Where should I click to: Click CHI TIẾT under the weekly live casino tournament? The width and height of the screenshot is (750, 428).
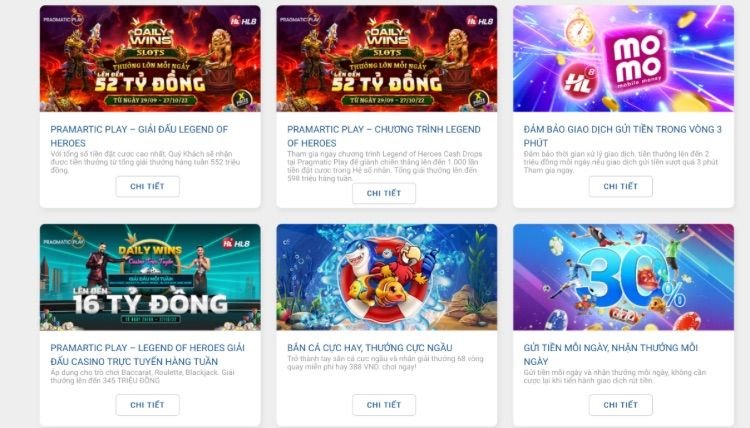(x=147, y=405)
